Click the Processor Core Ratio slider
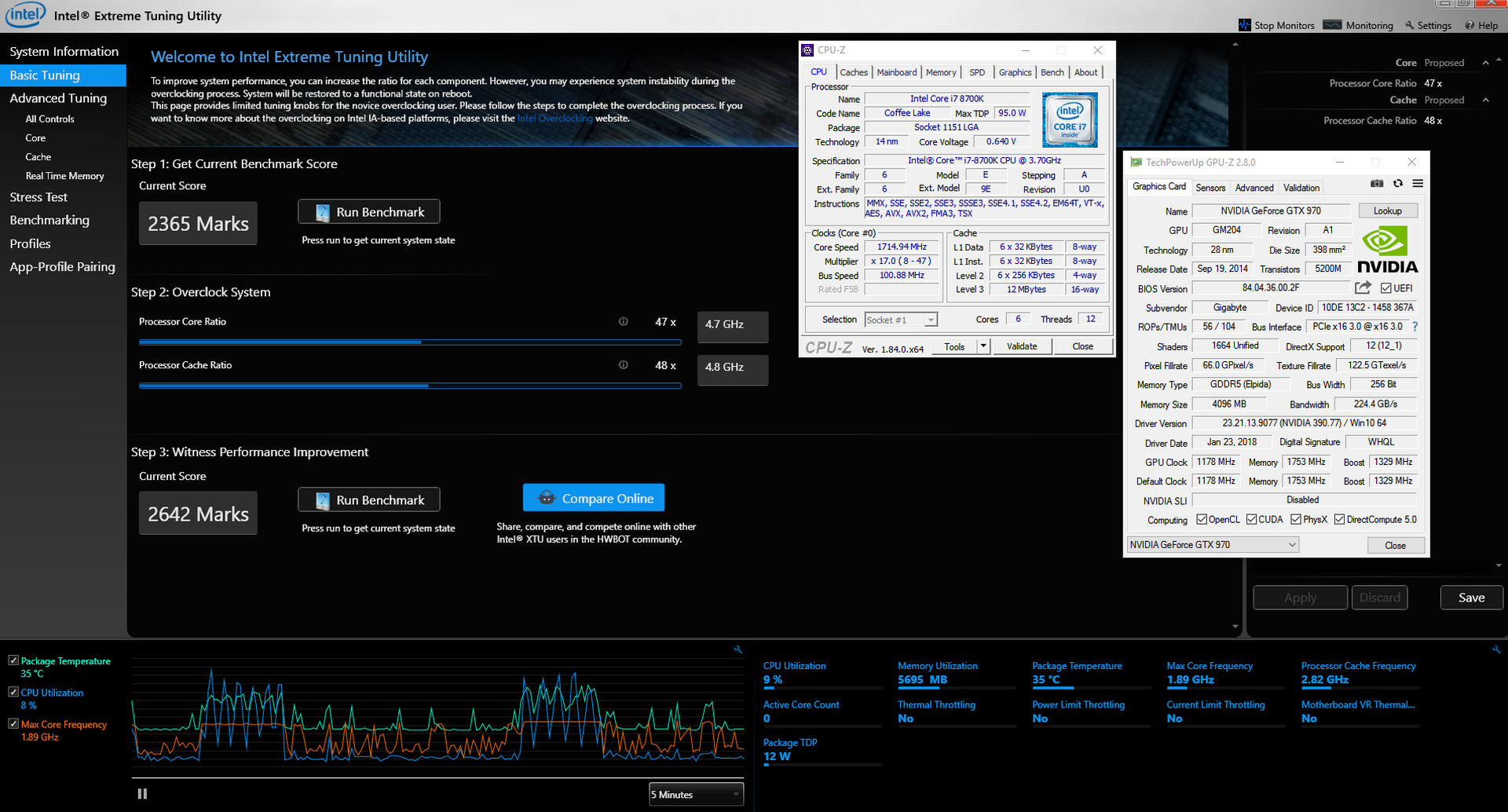The image size is (1508, 812). [410, 342]
